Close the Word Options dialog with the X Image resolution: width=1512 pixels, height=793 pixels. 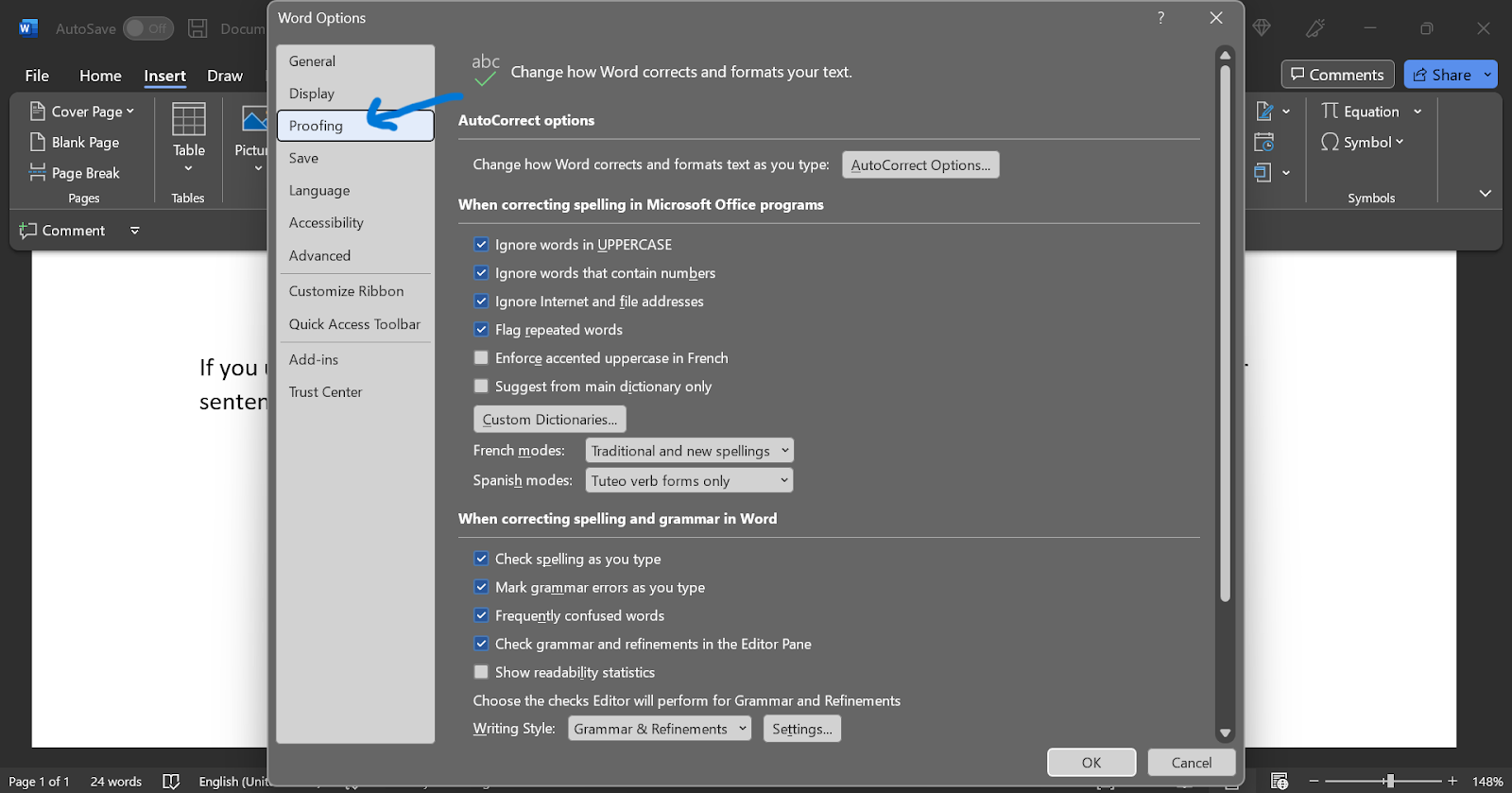click(1216, 18)
